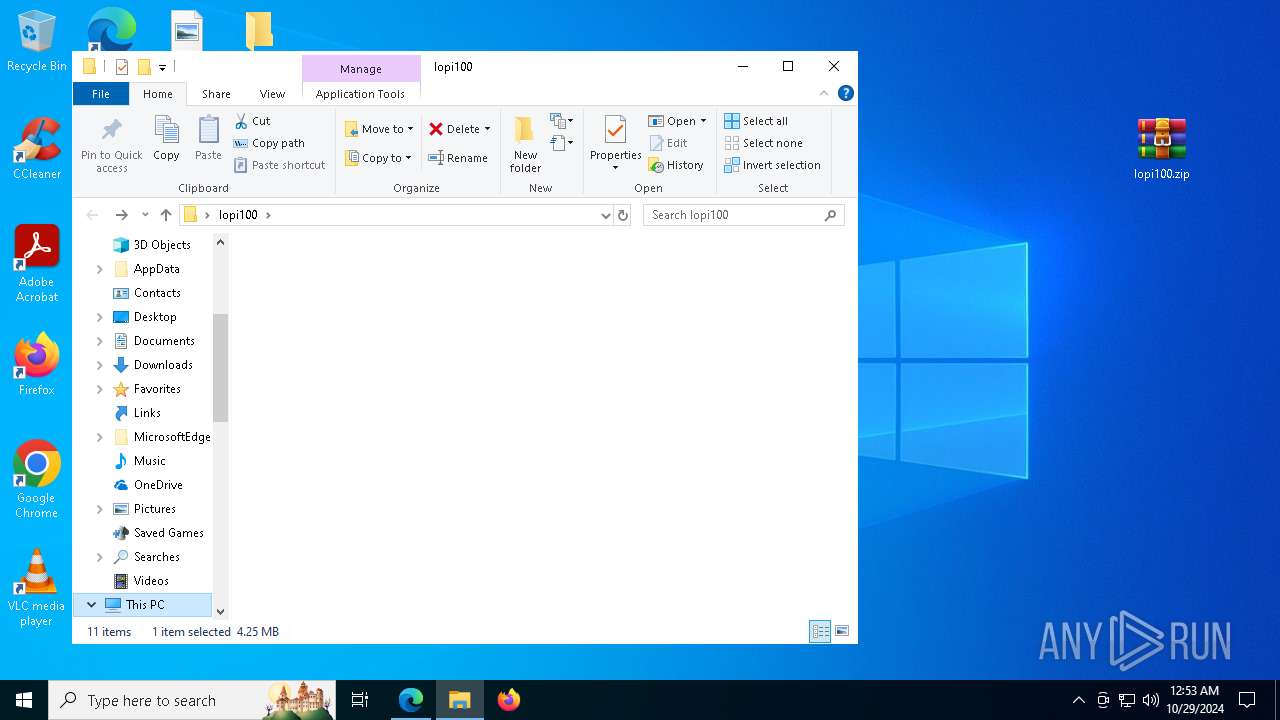Open the Windows Start menu
1280x720 pixels.
pyautogui.click(x=24, y=700)
